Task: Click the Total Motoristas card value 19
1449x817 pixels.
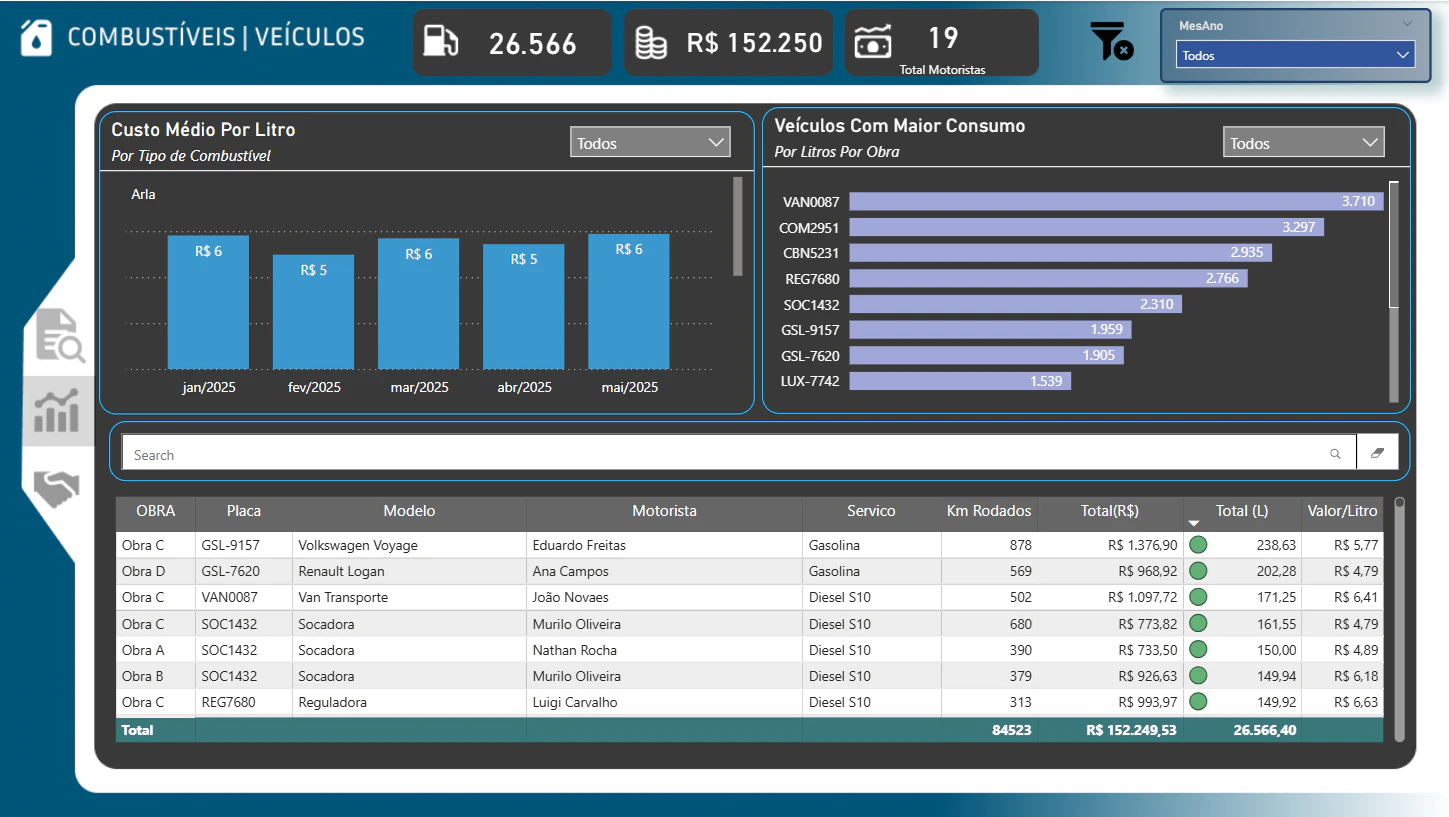Action: click(x=943, y=38)
